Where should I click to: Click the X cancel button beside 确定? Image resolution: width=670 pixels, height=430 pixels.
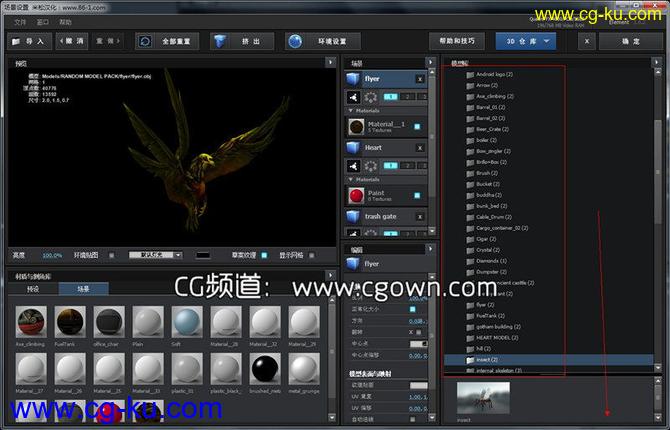click(587, 41)
